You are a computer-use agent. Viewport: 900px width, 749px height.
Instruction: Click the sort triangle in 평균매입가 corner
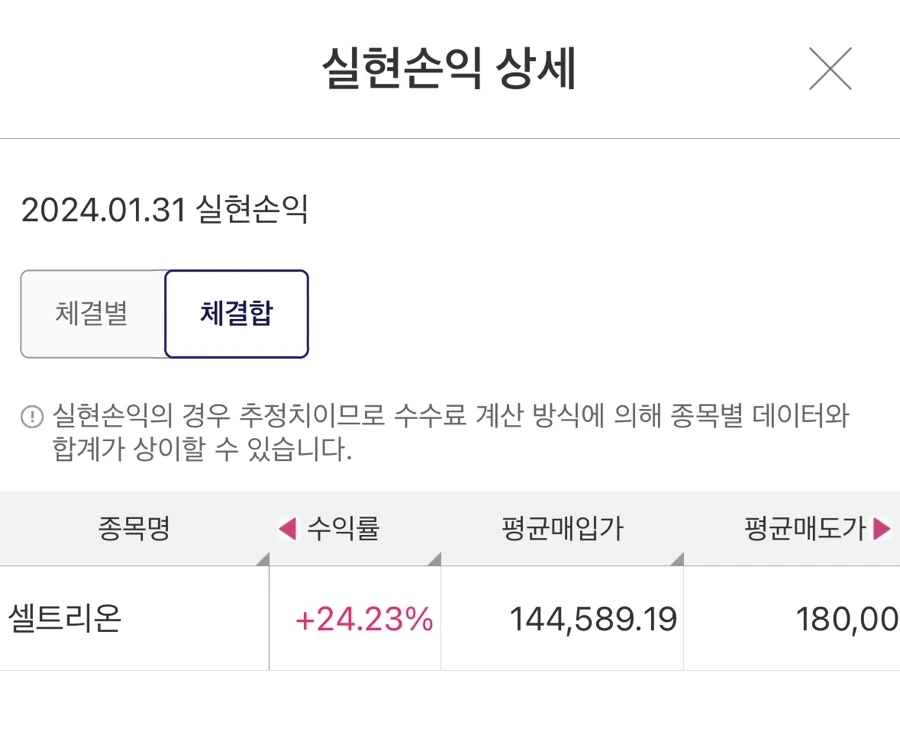tap(677, 559)
